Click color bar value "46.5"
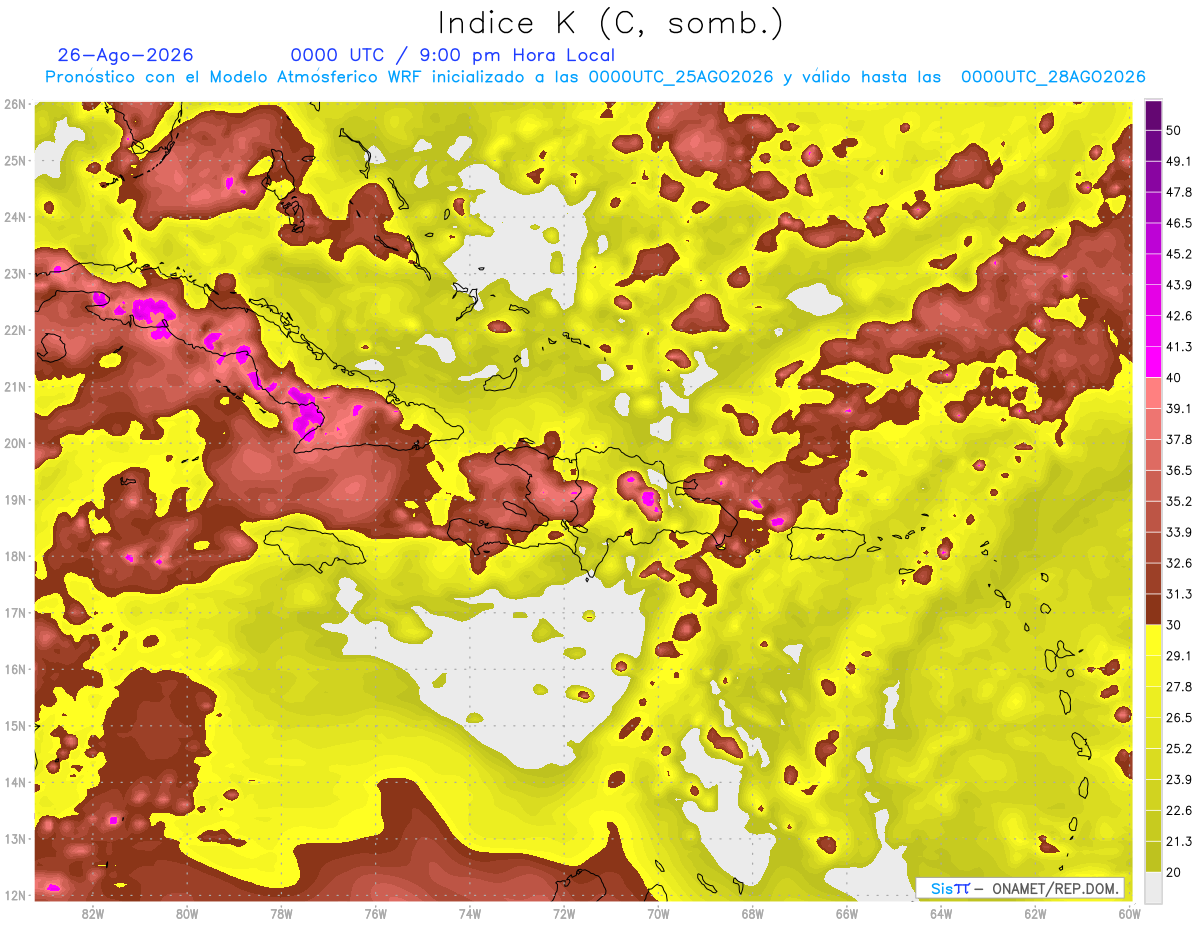This screenshot has height=927, width=1200. point(1178,223)
